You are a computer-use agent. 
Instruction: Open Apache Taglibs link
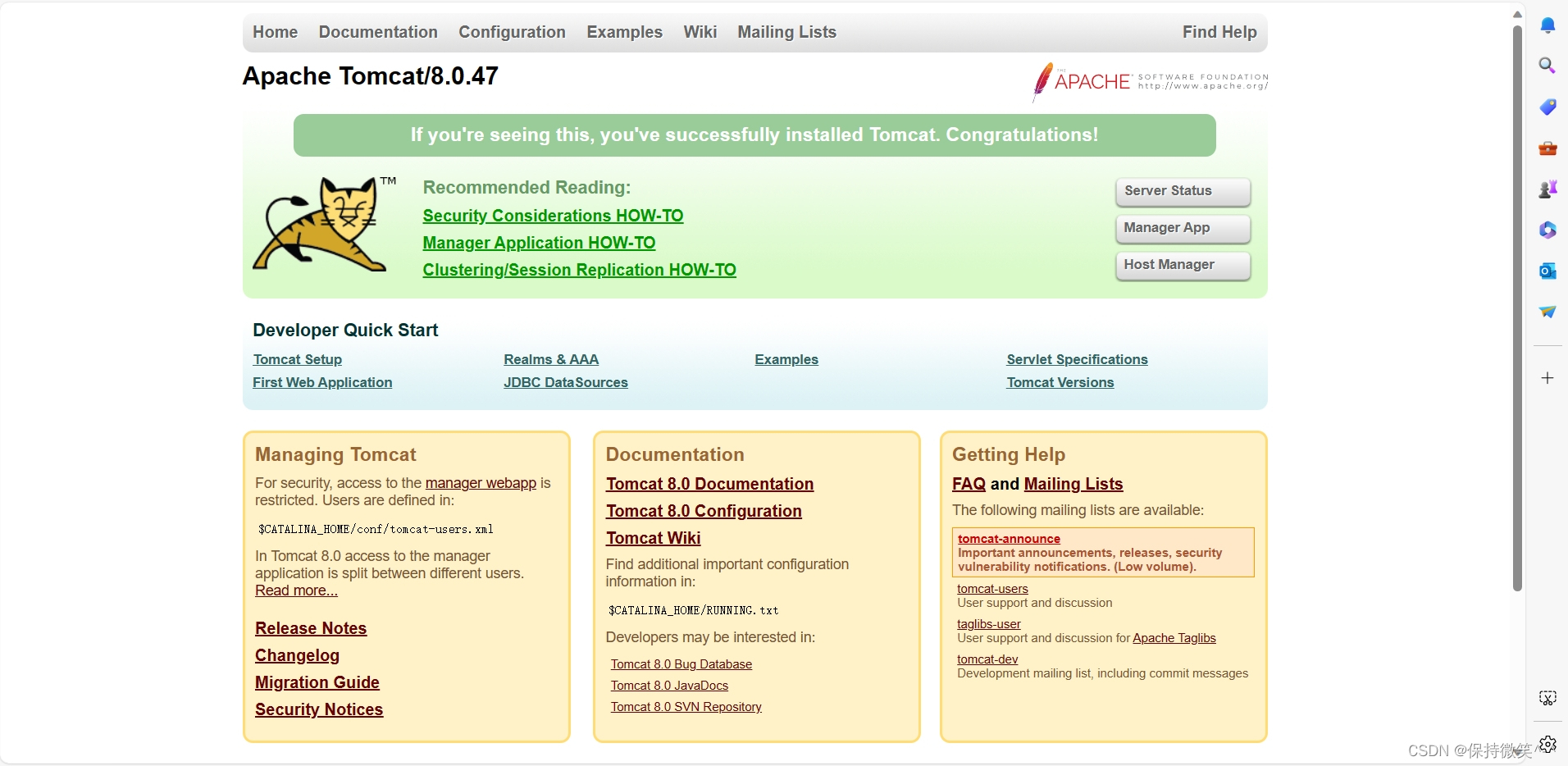coord(1174,638)
